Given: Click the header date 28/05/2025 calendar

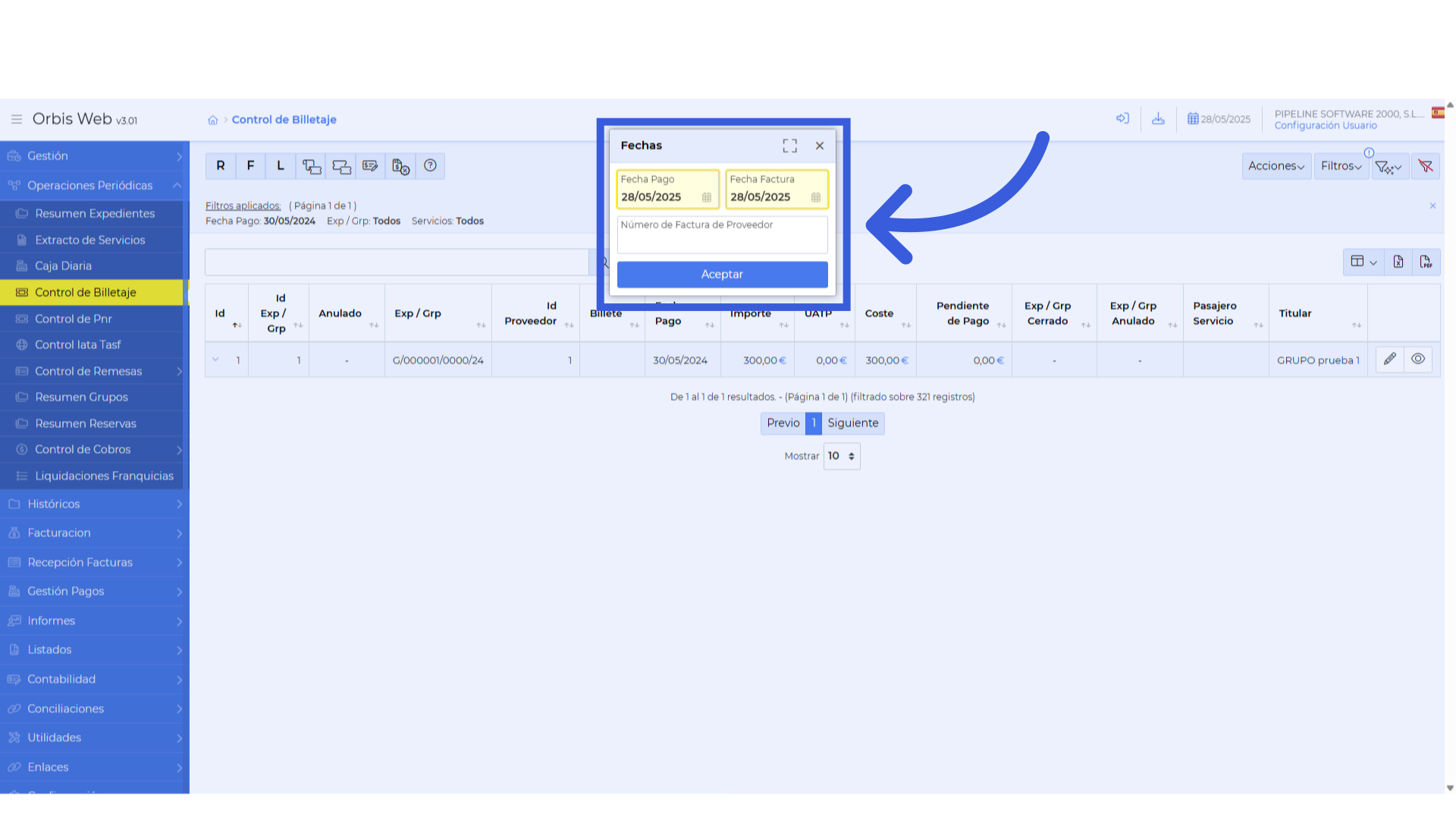Looking at the screenshot, I should coord(1219,119).
